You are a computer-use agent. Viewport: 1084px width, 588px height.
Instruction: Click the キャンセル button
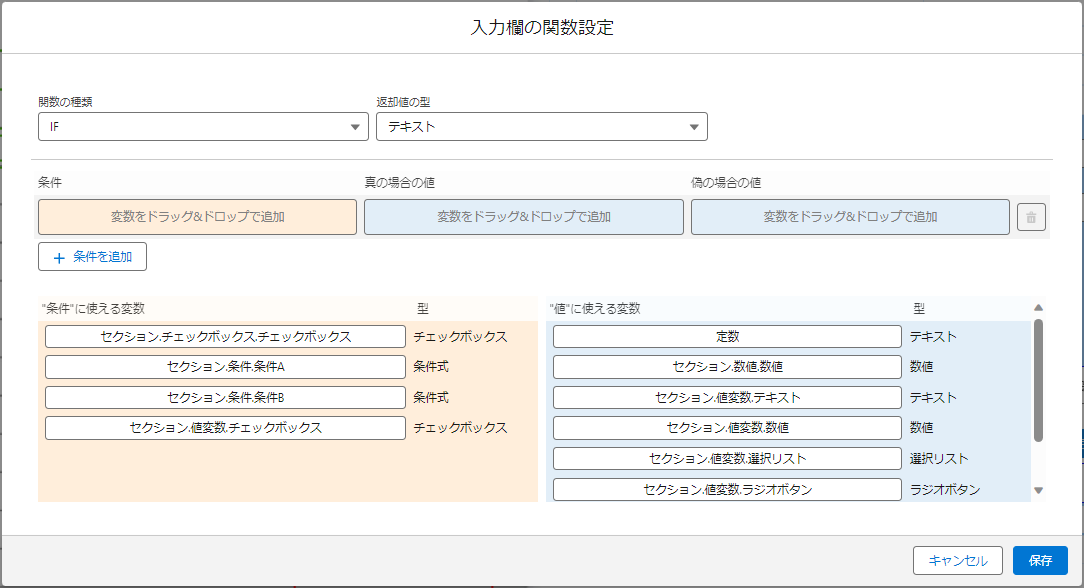[x=957, y=560]
